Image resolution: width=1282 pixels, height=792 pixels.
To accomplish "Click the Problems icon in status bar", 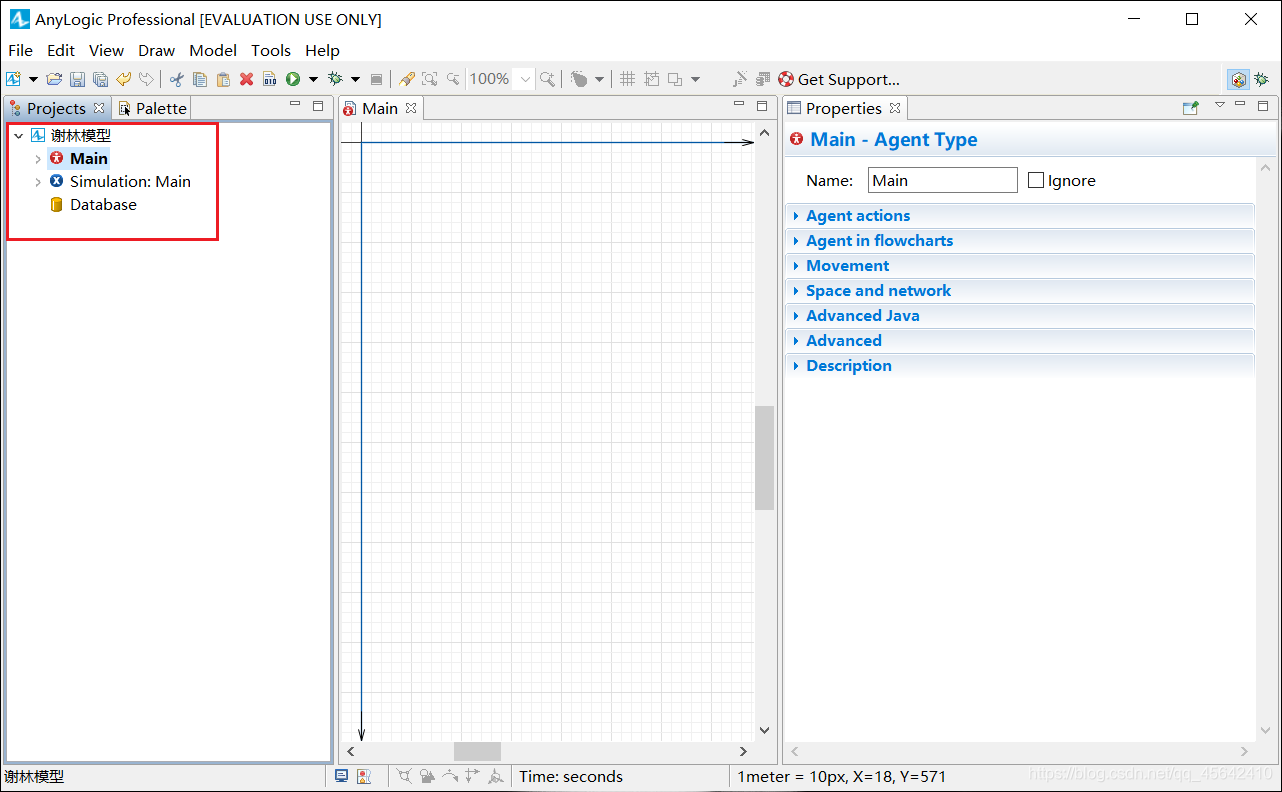I will [363, 776].
